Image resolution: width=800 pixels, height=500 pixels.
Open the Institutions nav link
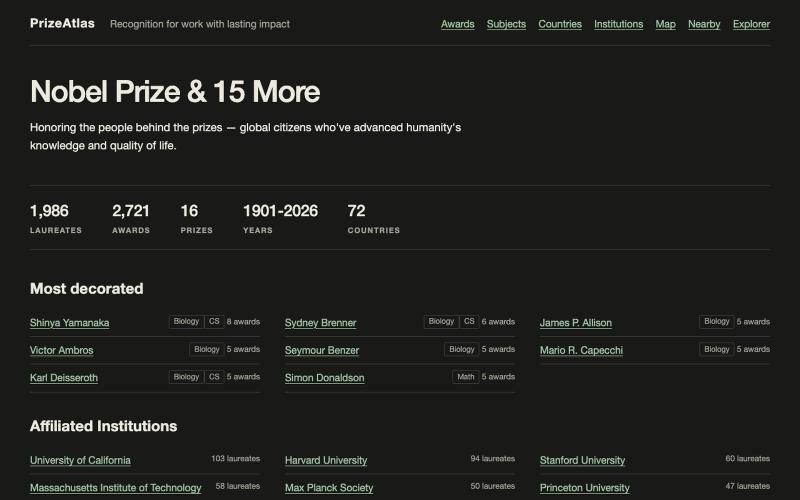[618, 24]
